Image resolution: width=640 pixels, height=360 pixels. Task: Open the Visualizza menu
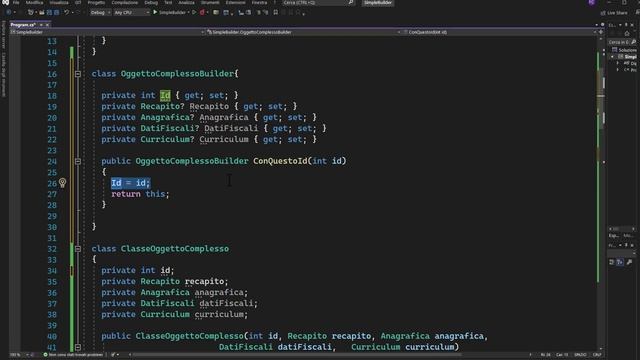tap(59, 2)
